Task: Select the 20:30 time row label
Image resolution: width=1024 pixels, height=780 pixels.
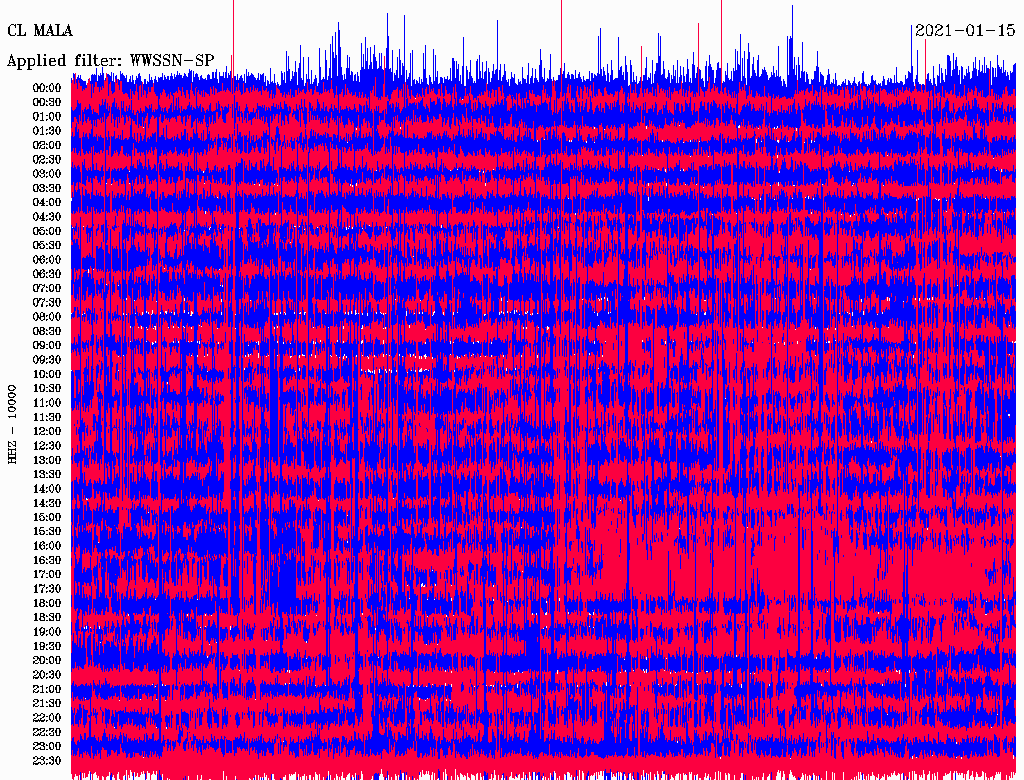Action: pyautogui.click(x=47, y=675)
